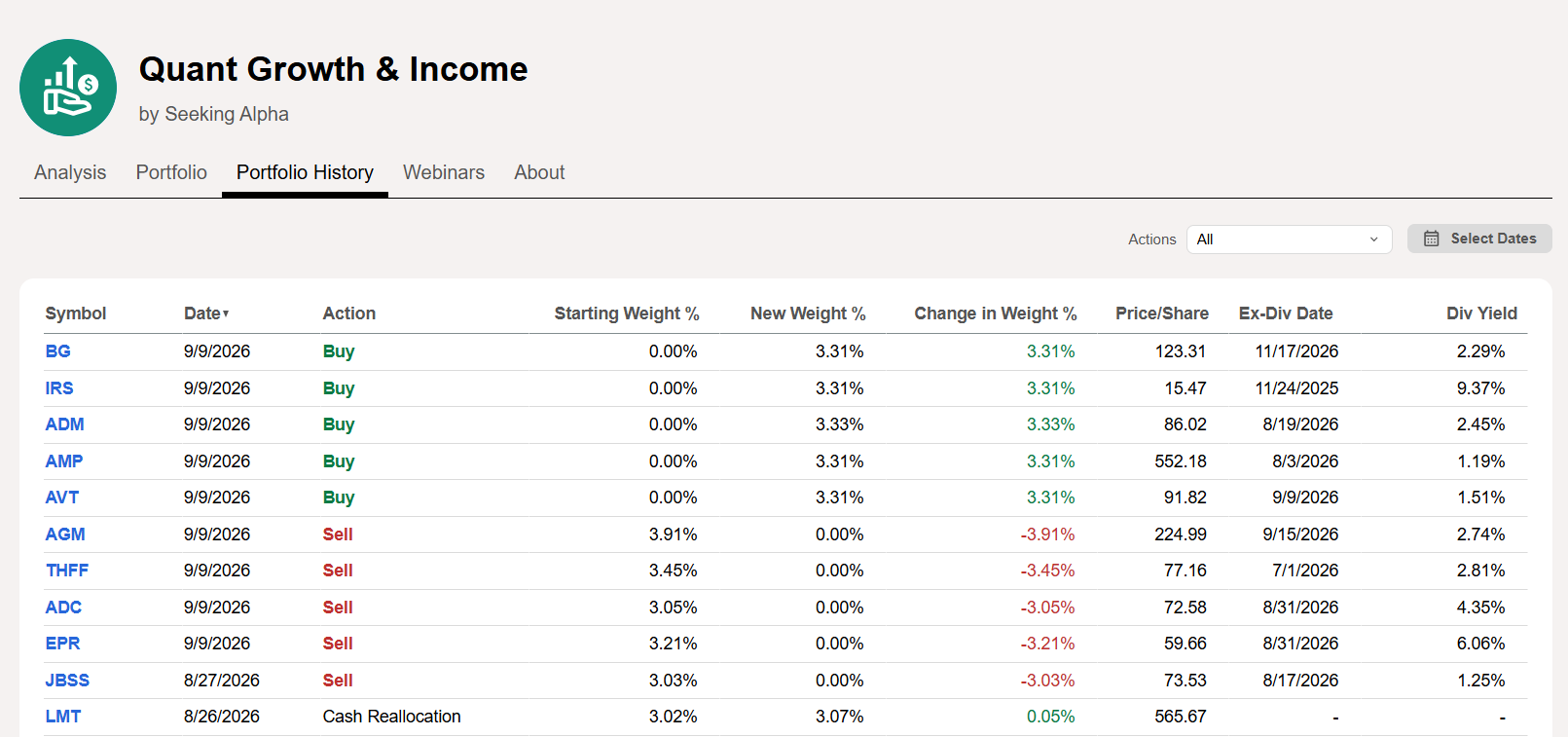The height and width of the screenshot is (737, 1568).
Task: Click the 8/27/2026 date for JBSS
Action: pos(222,681)
